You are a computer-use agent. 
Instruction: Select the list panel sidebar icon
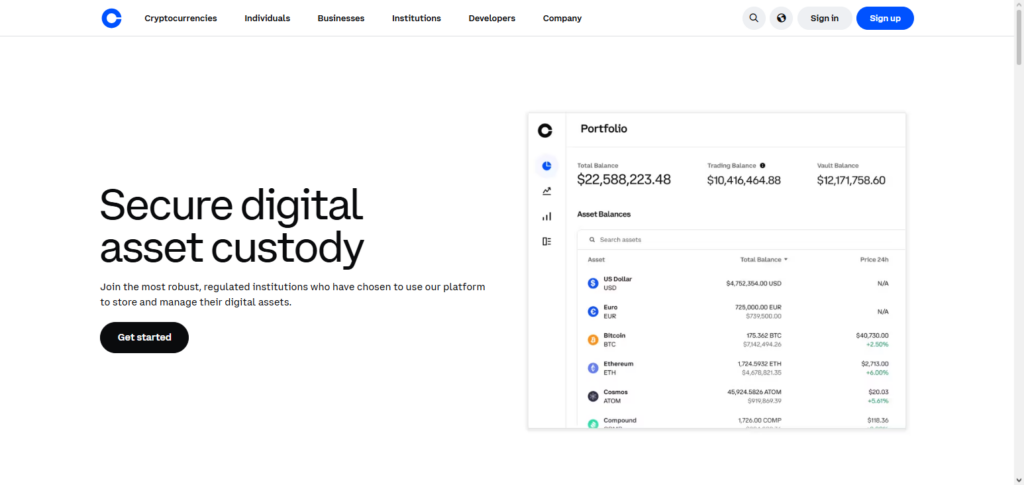pyautogui.click(x=547, y=242)
